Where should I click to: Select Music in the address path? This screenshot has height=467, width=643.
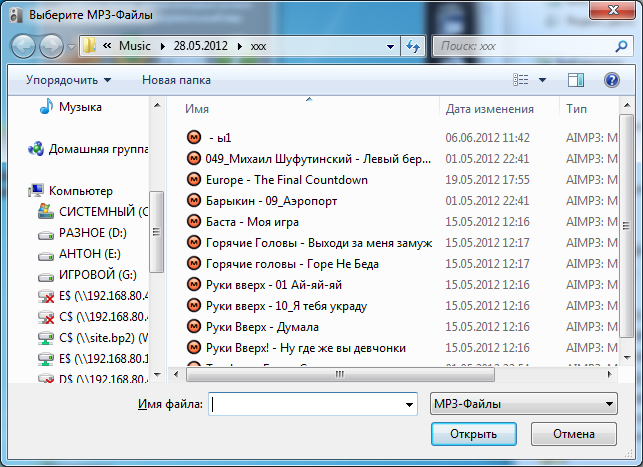pos(135,46)
